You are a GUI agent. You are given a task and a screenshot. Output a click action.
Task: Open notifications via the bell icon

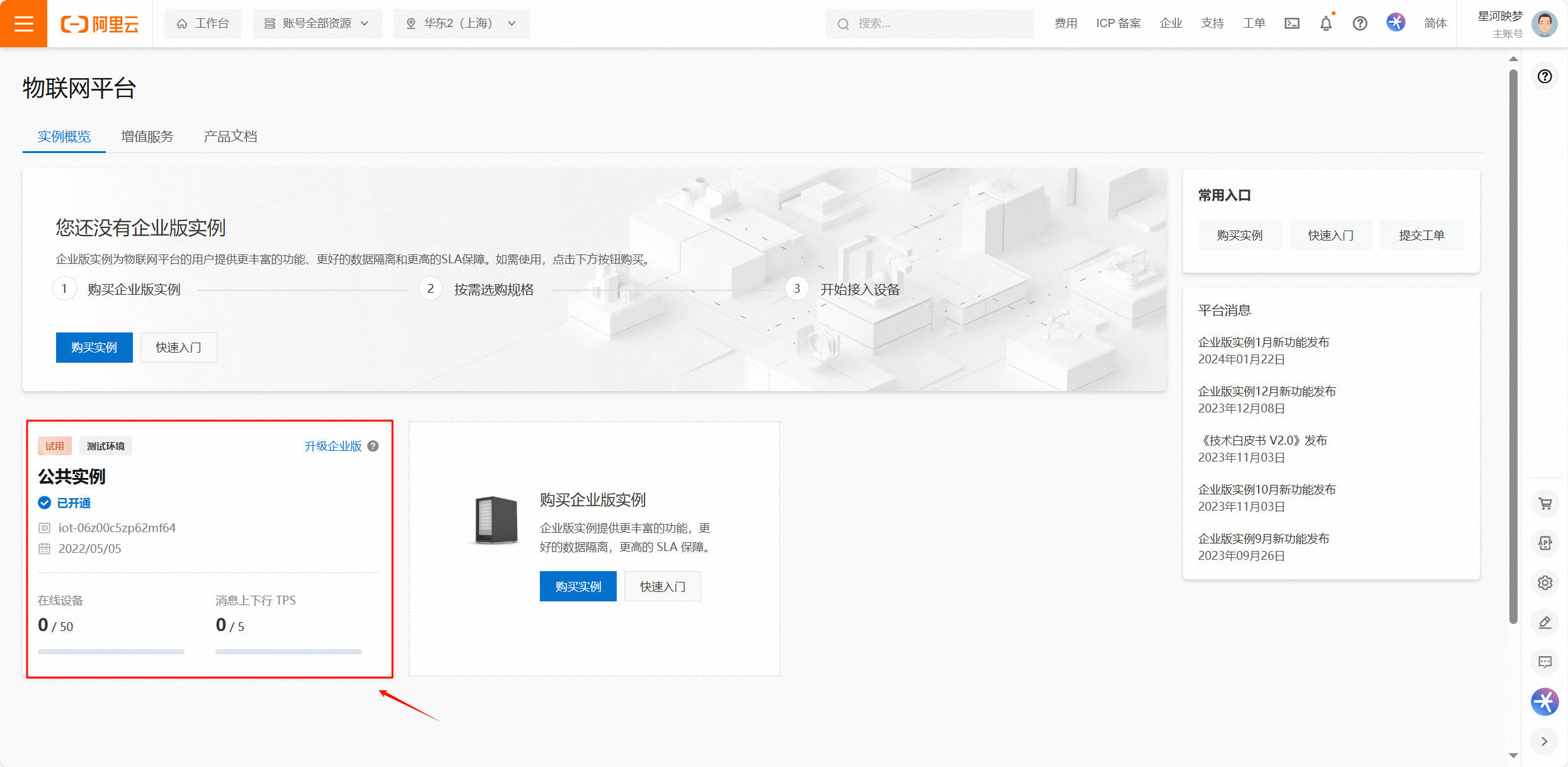pos(1325,23)
